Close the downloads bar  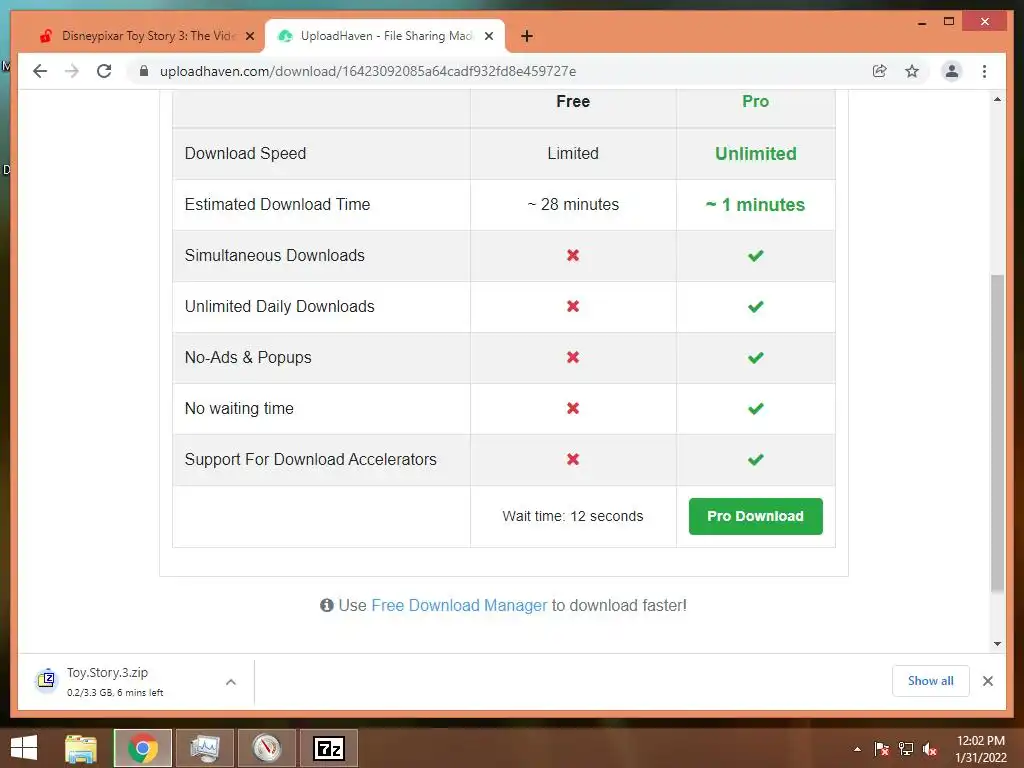tap(987, 681)
